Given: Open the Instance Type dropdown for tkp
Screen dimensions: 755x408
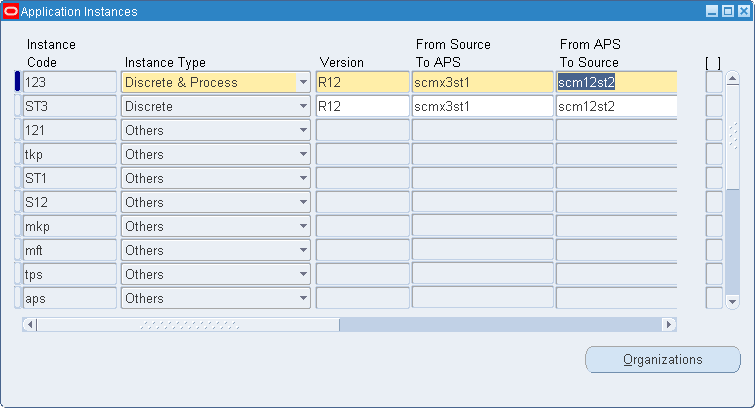Looking at the screenshot, I should click(x=303, y=154).
